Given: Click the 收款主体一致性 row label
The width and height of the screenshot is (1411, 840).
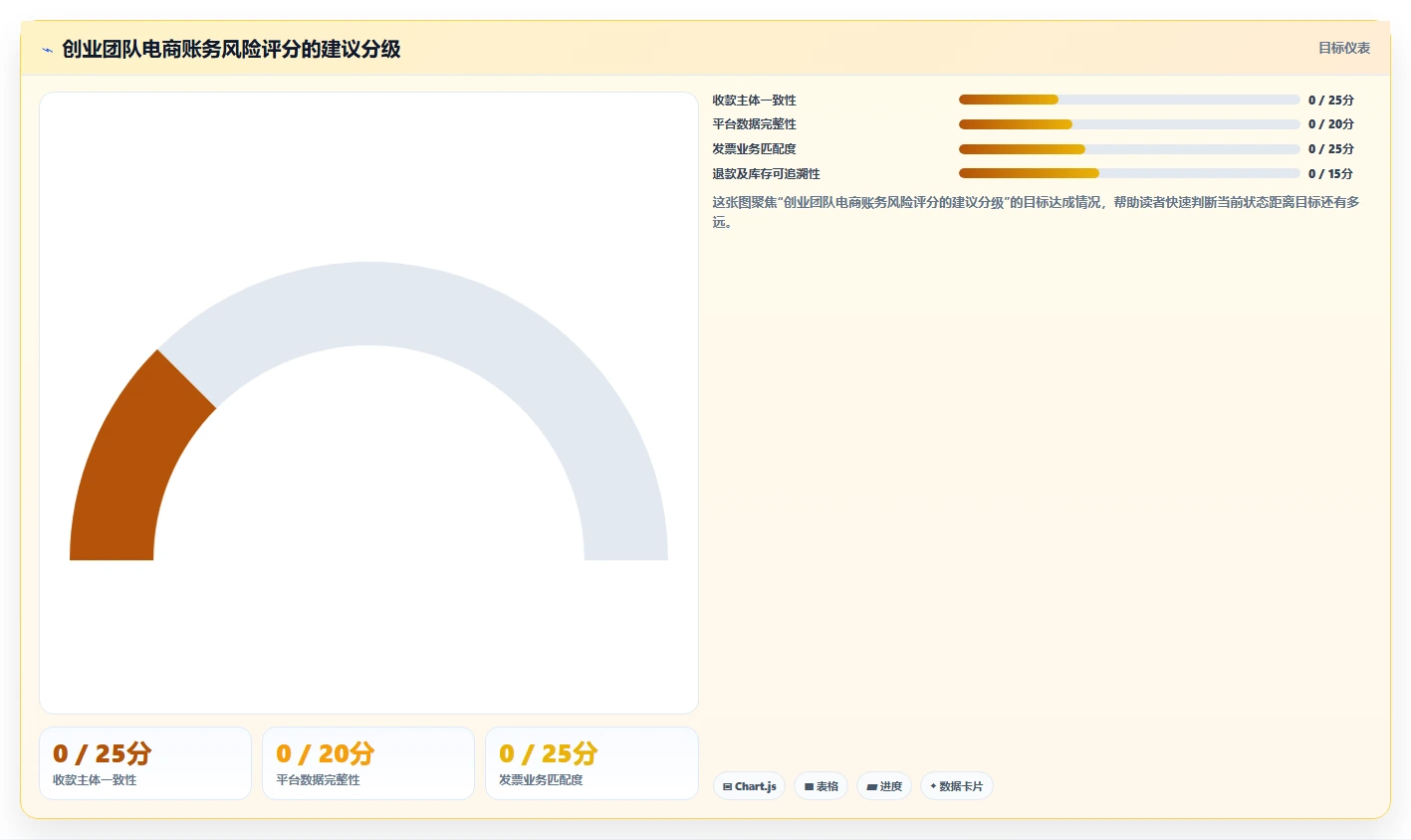Looking at the screenshot, I should click(754, 100).
